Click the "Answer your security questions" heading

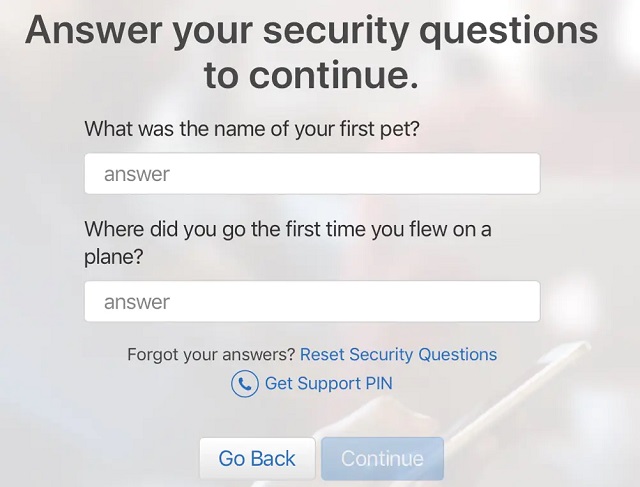(311, 31)
